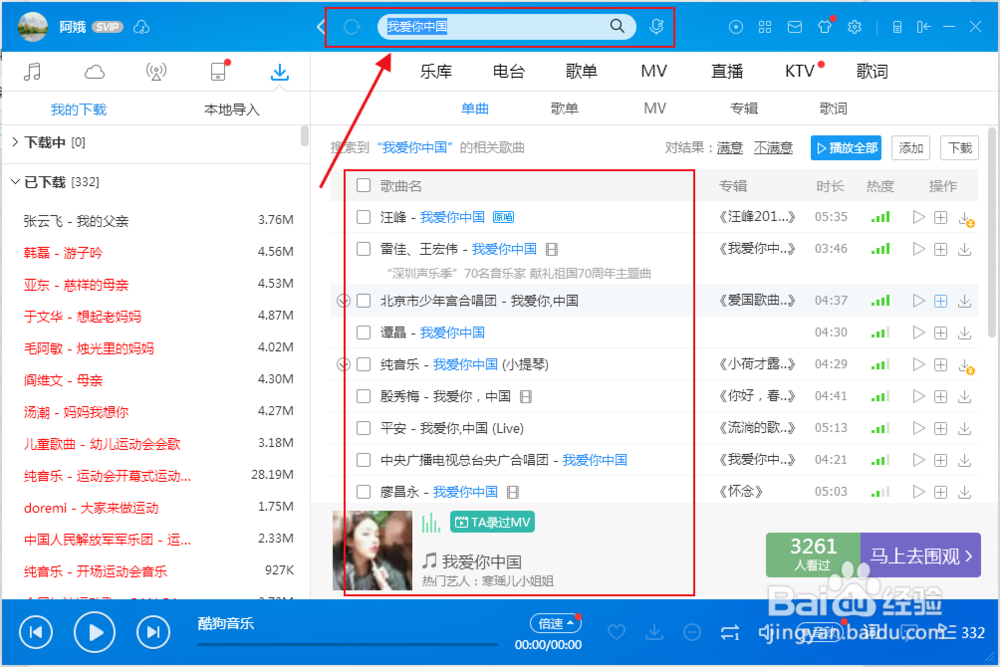Open the 电台 tab
Image resolution: width=1000 pixels, height=667 pixels.
508,71
